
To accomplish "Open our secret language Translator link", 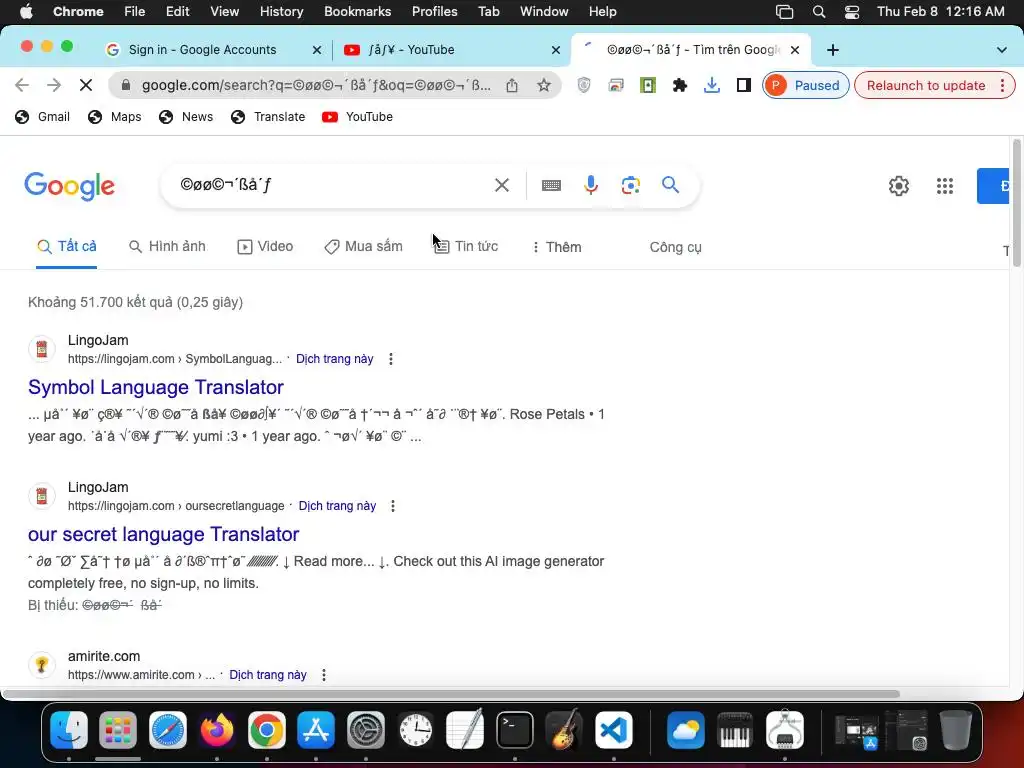I will point(163,534).
